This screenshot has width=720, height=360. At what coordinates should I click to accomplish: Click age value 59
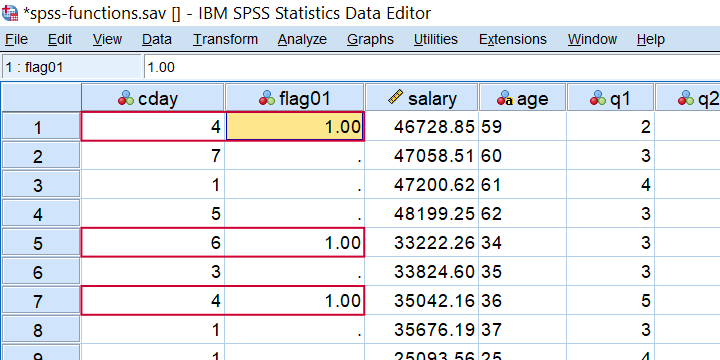click(x=491, y=127)
